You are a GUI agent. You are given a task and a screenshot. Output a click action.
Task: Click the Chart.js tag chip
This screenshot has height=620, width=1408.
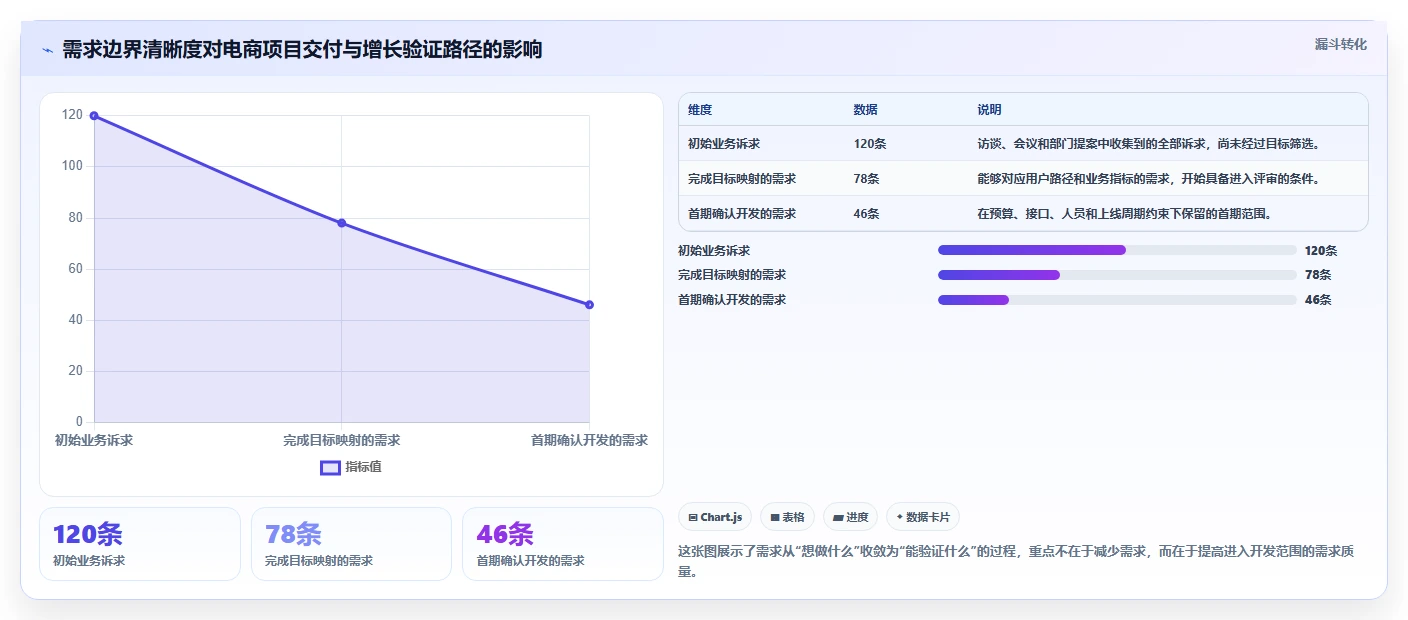click(x=715, y=517)
